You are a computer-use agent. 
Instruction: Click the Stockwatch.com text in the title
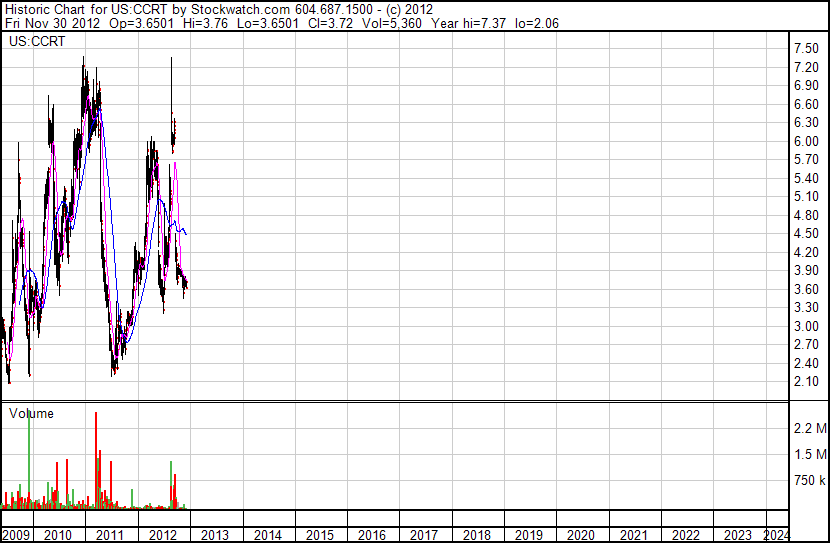240,10
